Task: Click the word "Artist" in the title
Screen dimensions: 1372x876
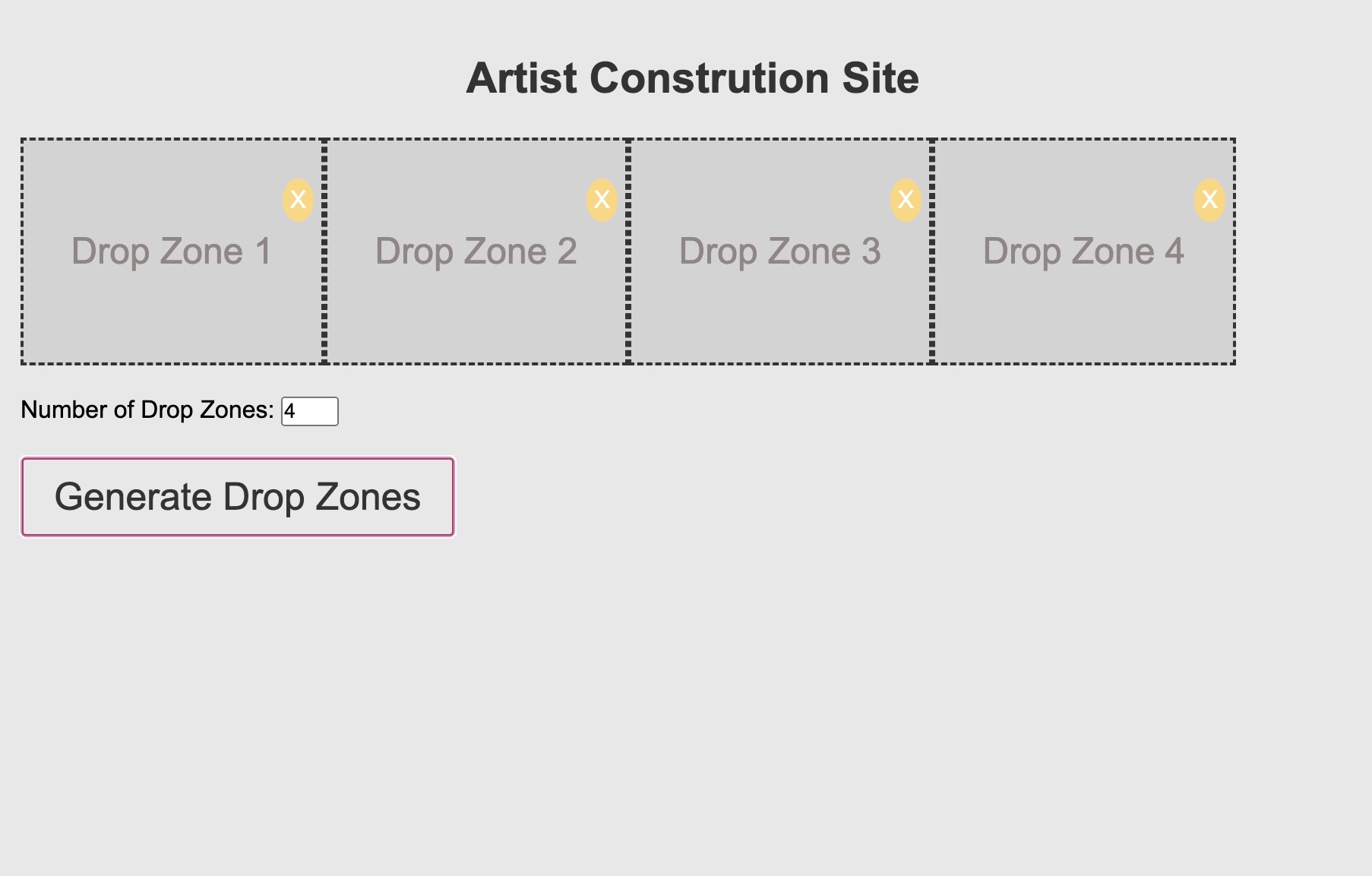Action: 521,78
